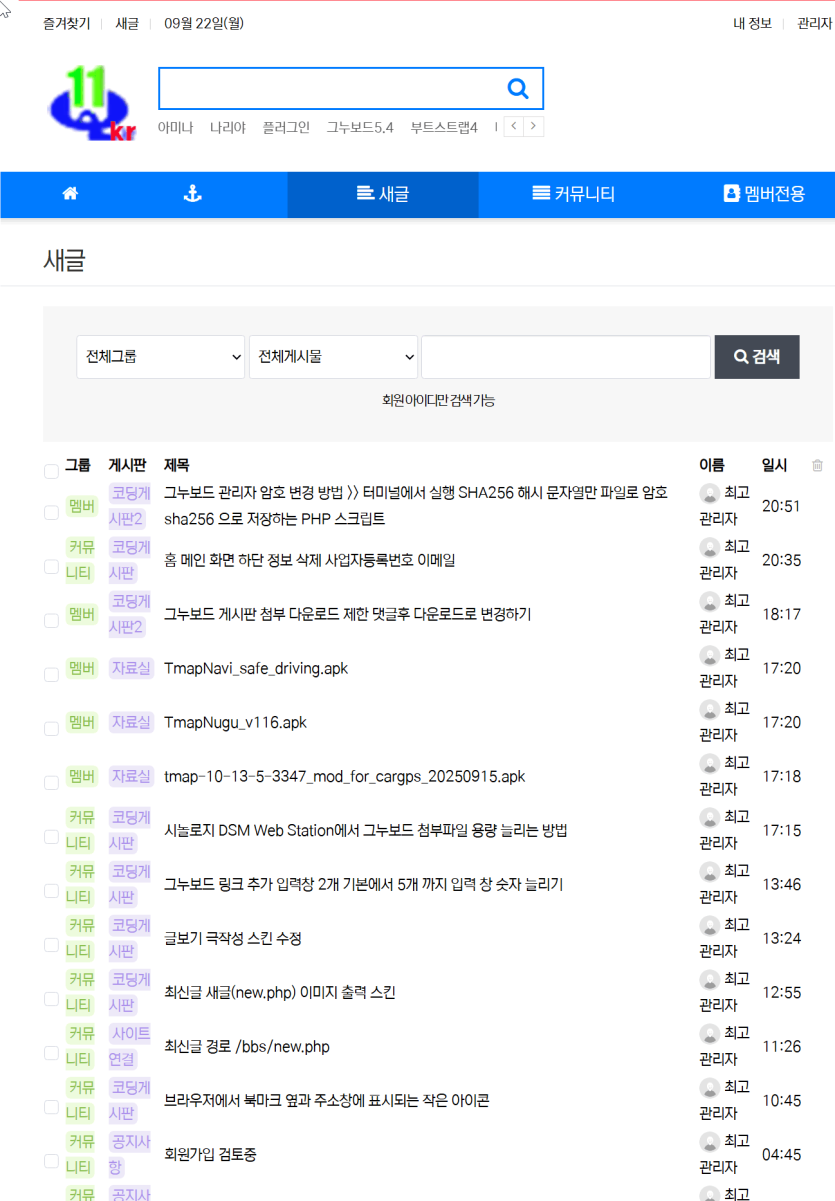Click author avatar in TmapNugu_v116.apk row
This screenshot has width=835, height=1201.
709,709
